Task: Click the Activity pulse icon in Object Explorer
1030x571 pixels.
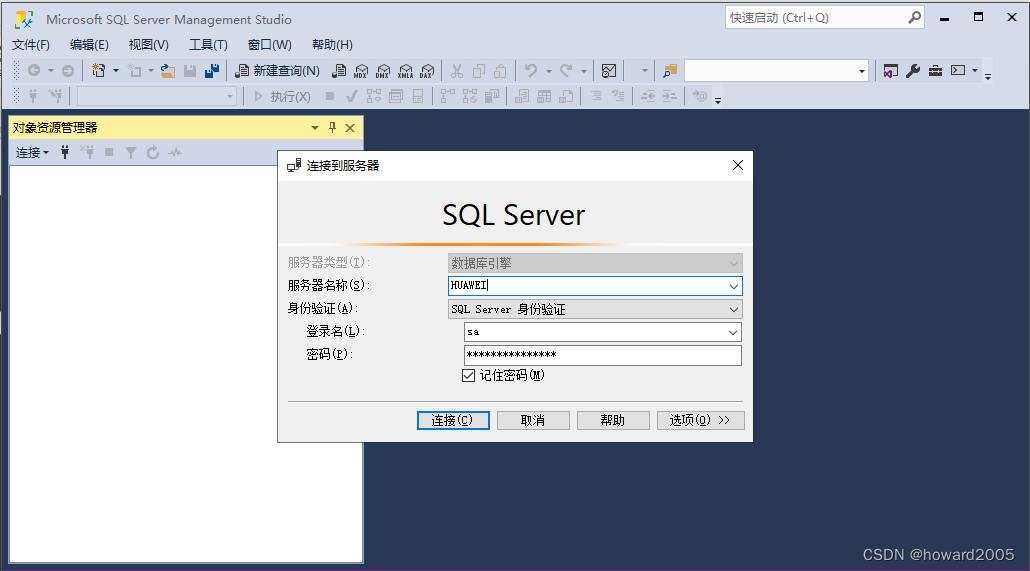Action: click(175, 152)
